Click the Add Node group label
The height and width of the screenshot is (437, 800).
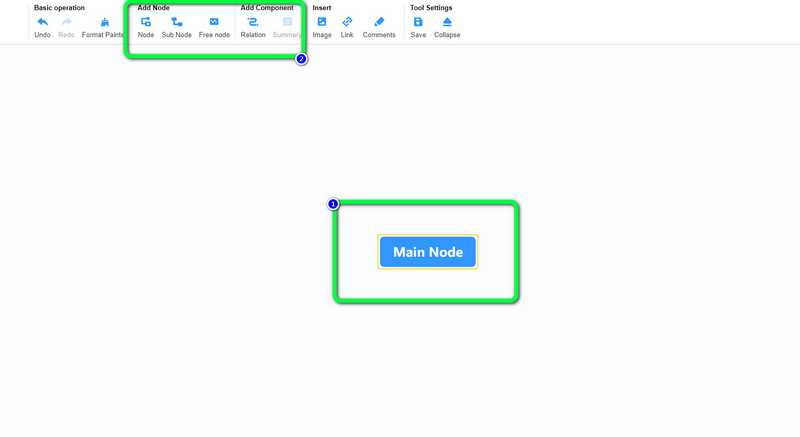click(x=154, y=8)
